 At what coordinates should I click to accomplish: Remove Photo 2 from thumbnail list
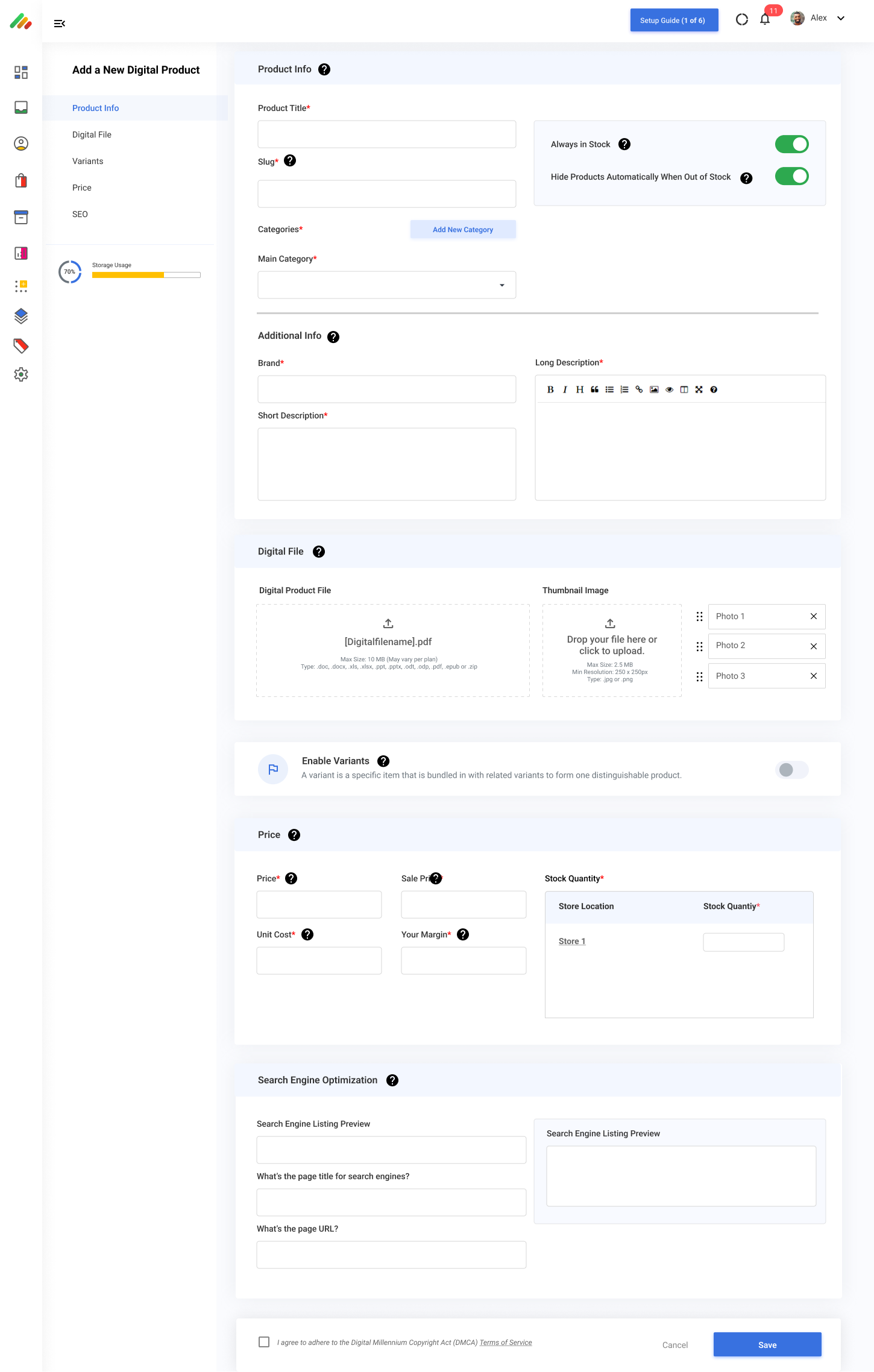pos(813,646)
